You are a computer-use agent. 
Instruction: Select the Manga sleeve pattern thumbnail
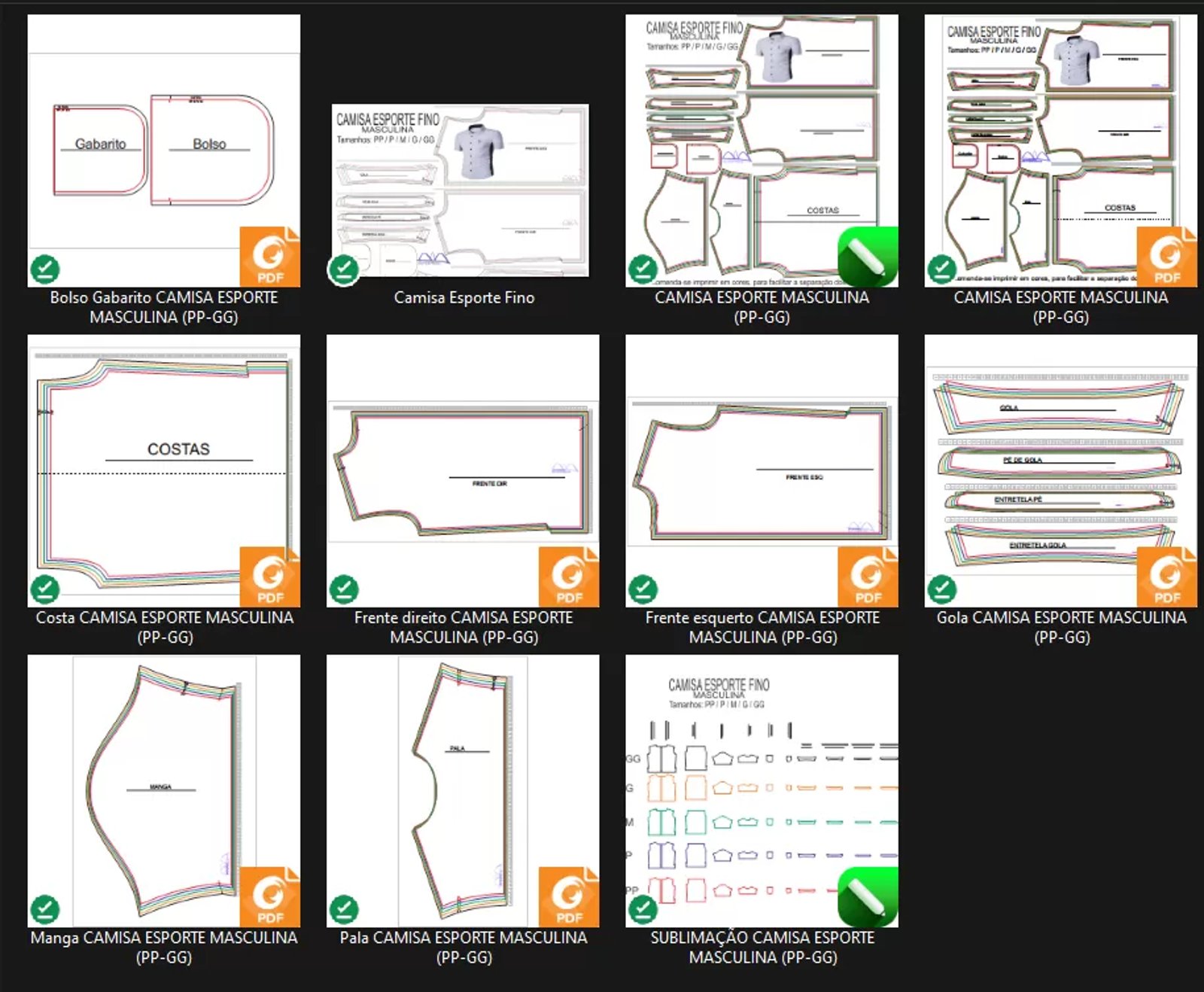tap(163, 790)
